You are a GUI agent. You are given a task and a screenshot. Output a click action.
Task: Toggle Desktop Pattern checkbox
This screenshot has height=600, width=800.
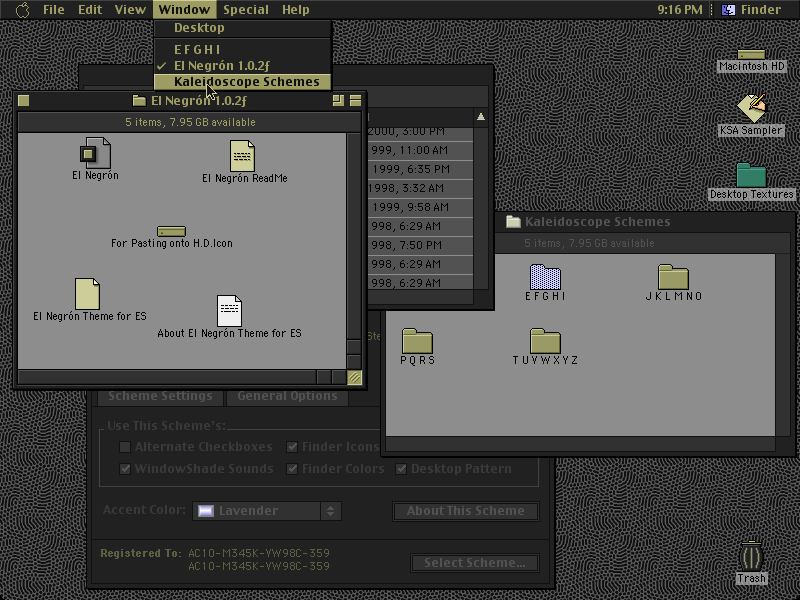click(401, 469)
